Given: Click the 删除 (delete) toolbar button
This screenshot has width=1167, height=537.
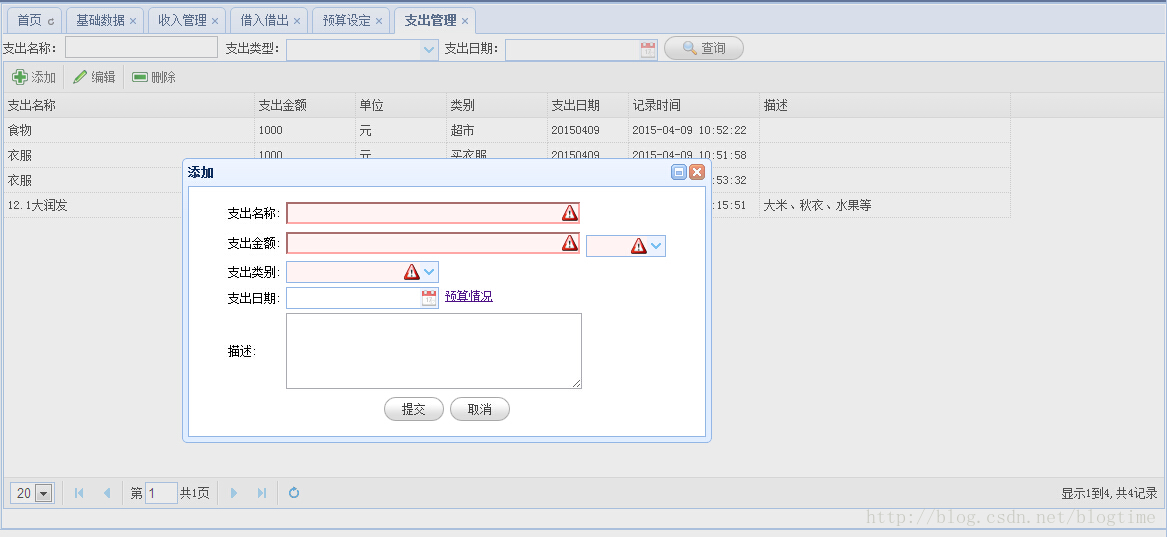Looking at the screenshot, I should 153,77.
